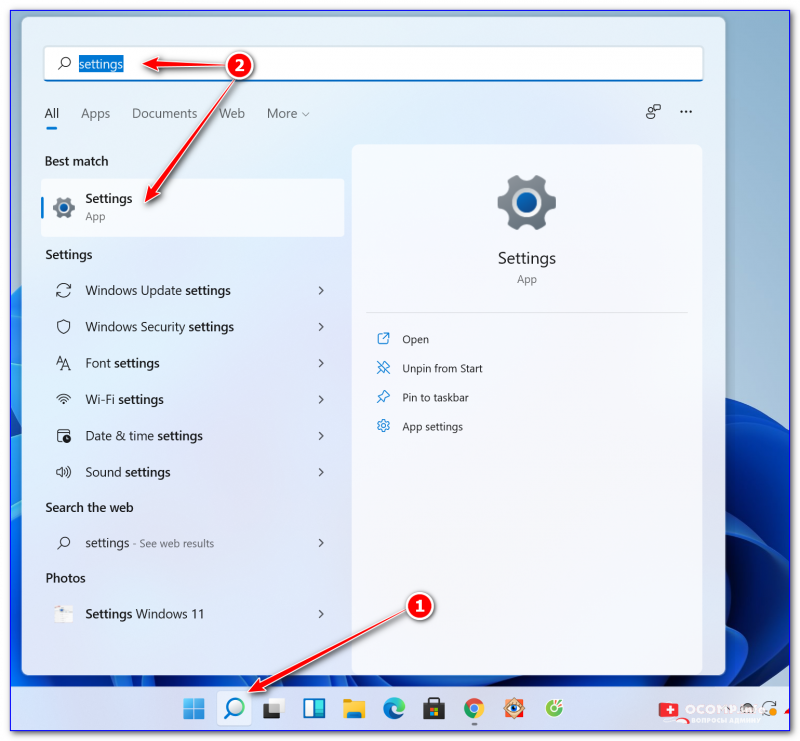Open the eye-icon image viewer app on taskbar
The width and height of the screenshot is (800, 741).
coord(514,708)
